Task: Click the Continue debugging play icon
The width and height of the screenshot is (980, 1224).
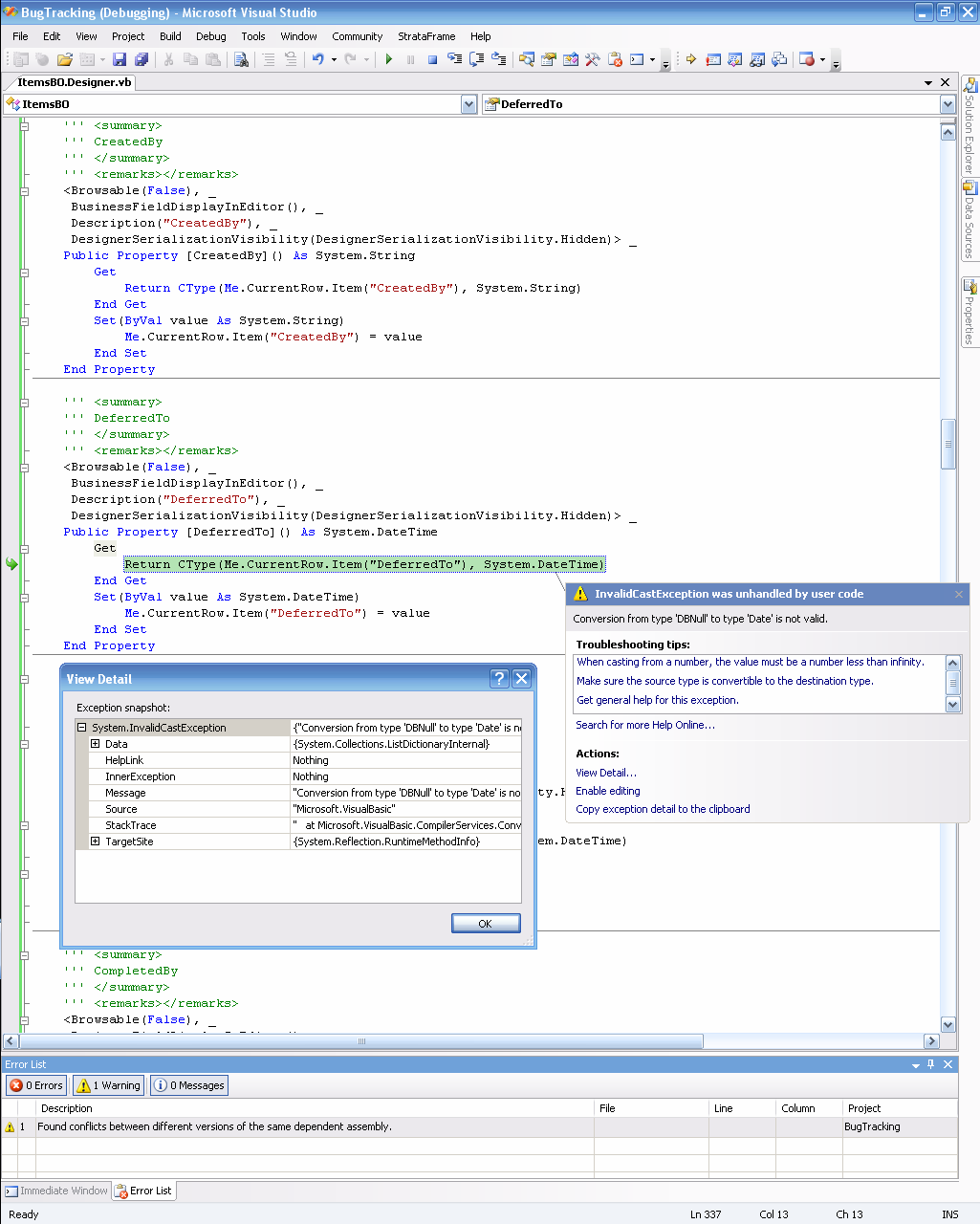Action: click(x=389, y=59)
